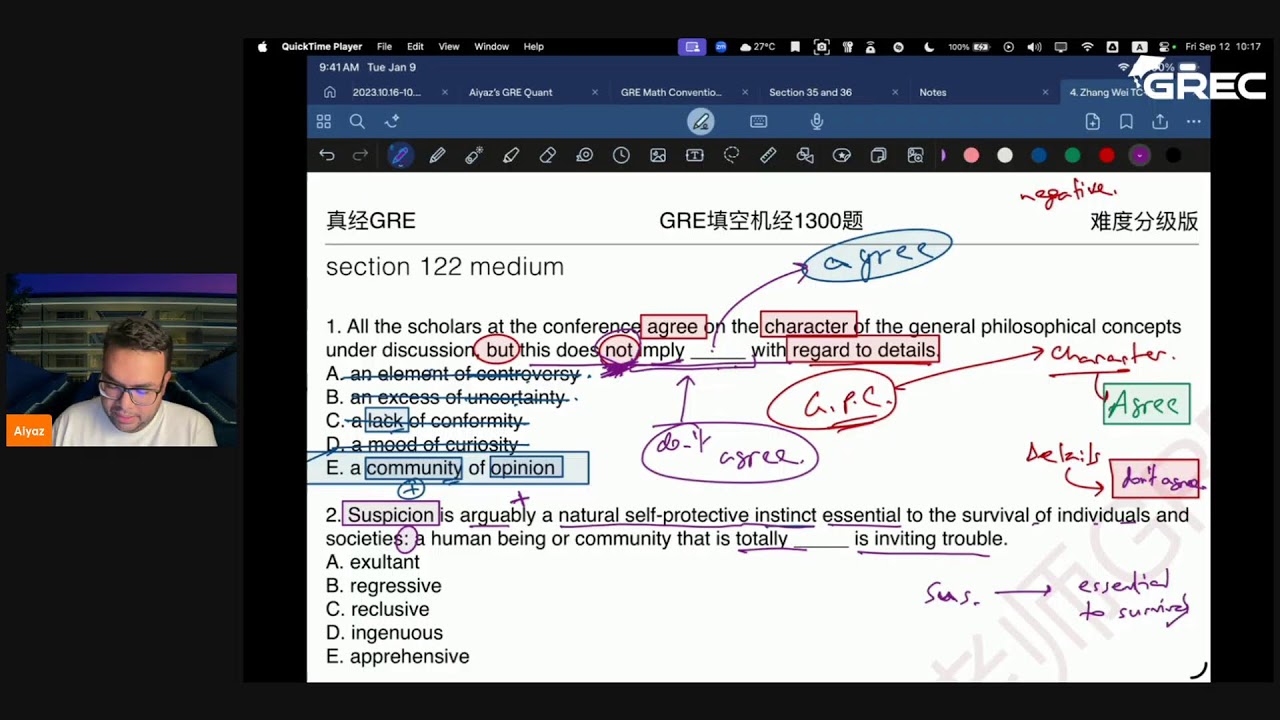The image size is (1280, 720).
Task: Click answer choice 'B. regressive'
Action: tap(383, 586)
